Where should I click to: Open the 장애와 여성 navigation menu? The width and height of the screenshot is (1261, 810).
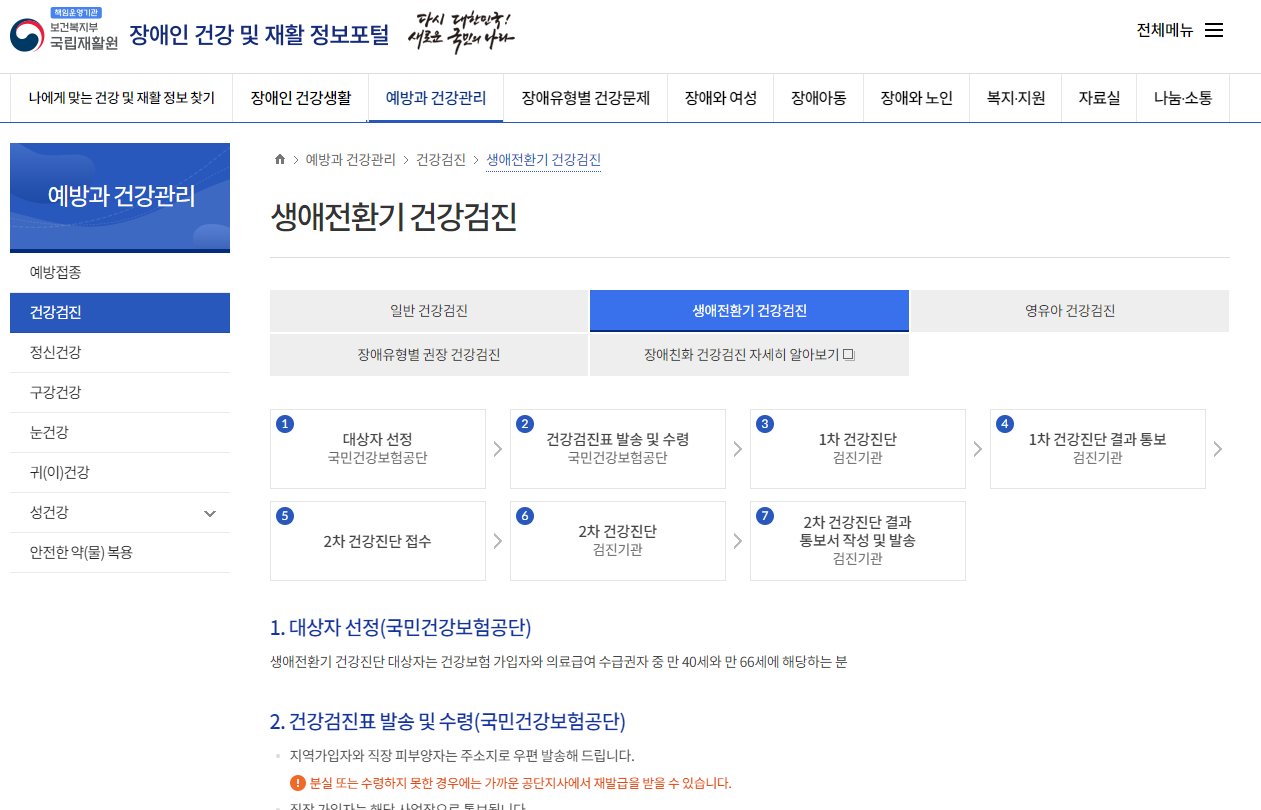click(719, 97)
